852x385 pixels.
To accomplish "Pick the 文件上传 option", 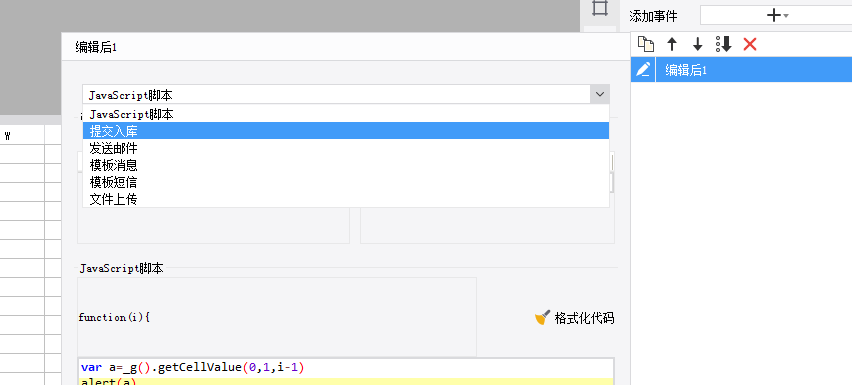I will (x=346, y=199).
